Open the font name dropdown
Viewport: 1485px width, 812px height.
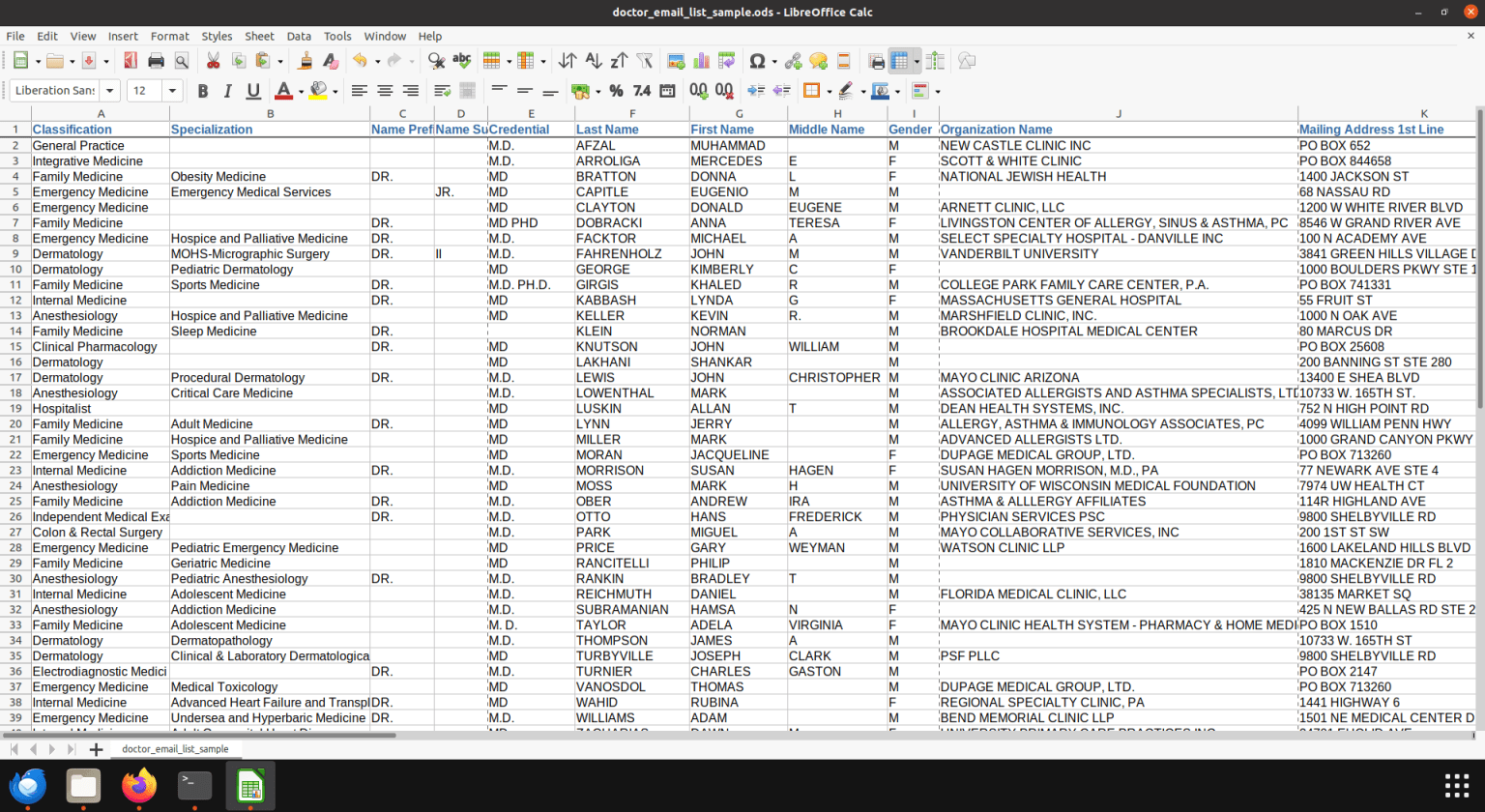point(109,90)
